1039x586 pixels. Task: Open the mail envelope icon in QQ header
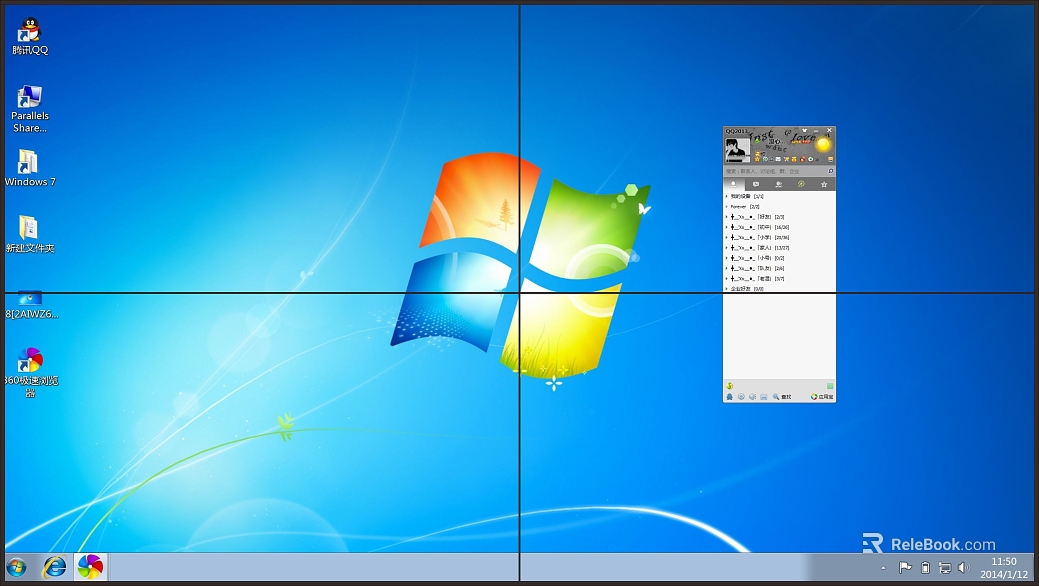[x=778, y=159]
